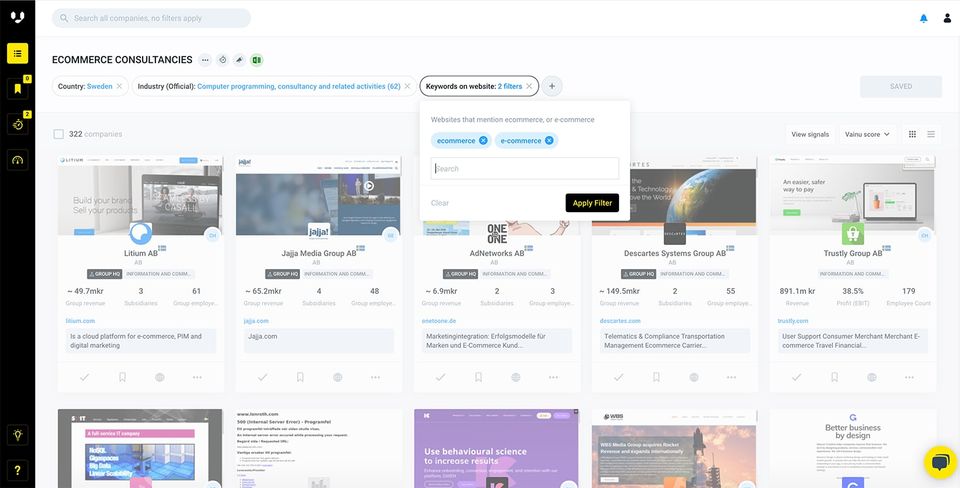The image size is (960, 488).
Task: Open the notifications bell
Action: 923,18
